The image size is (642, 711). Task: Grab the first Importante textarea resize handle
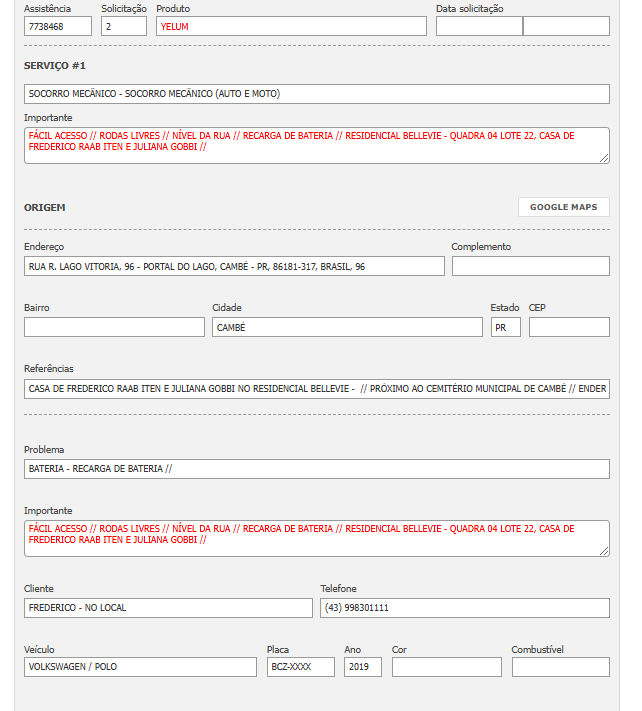point(604,158)
